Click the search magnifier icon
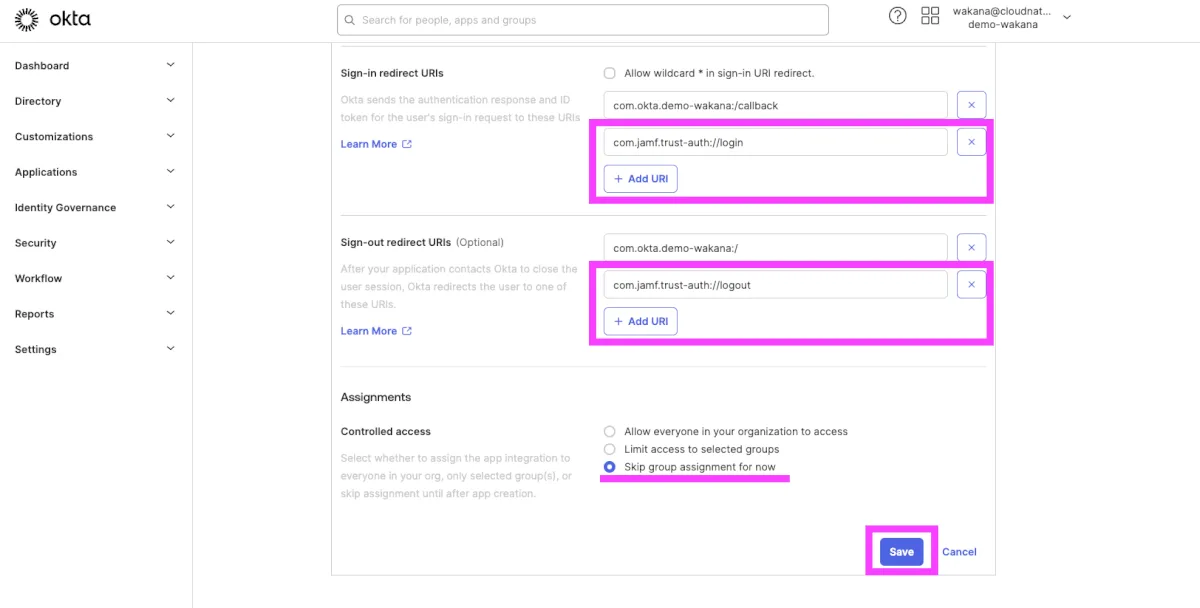Viewport: 1200px width, 608px height. coord(350,20)
